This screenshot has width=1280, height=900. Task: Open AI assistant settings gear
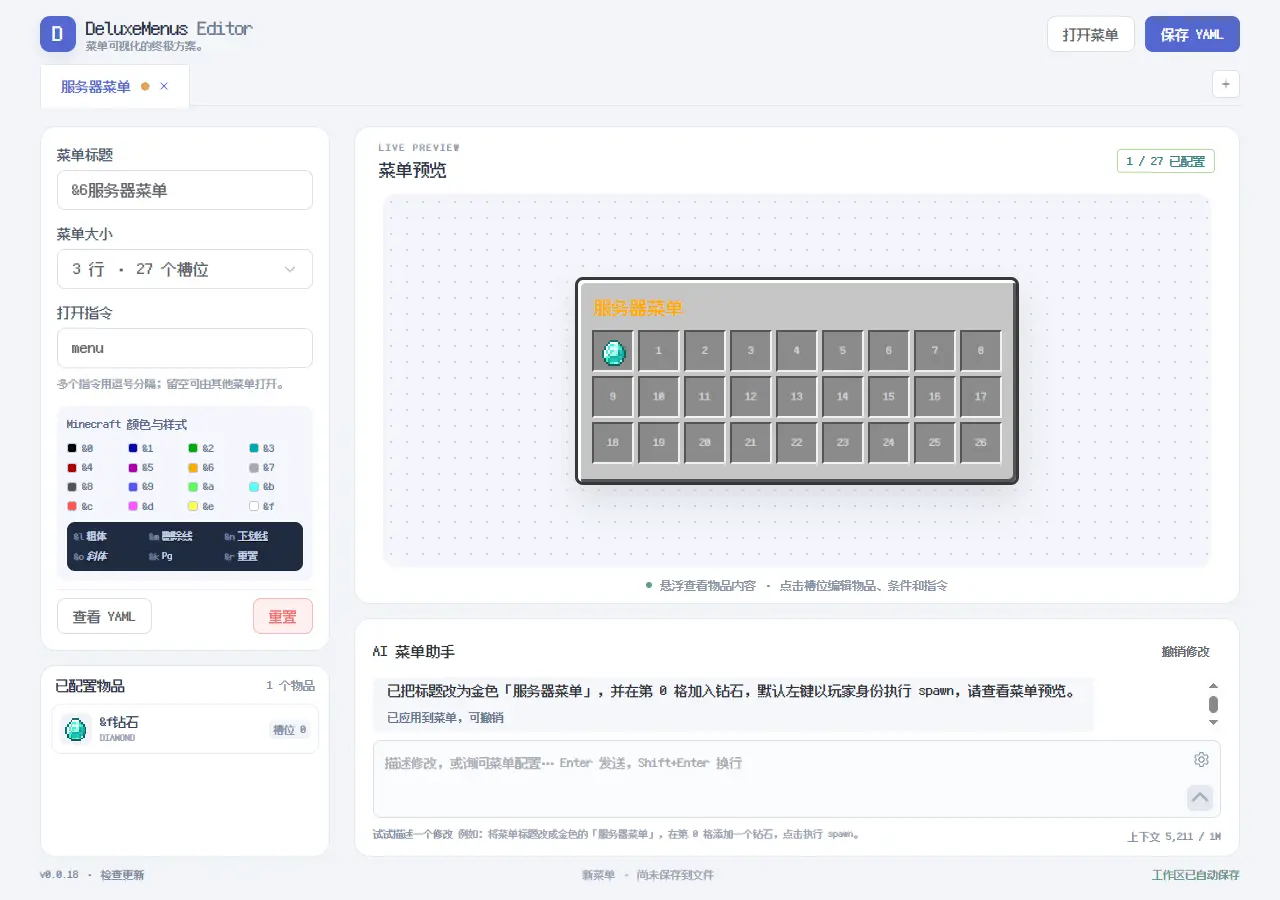(1201, 759)
